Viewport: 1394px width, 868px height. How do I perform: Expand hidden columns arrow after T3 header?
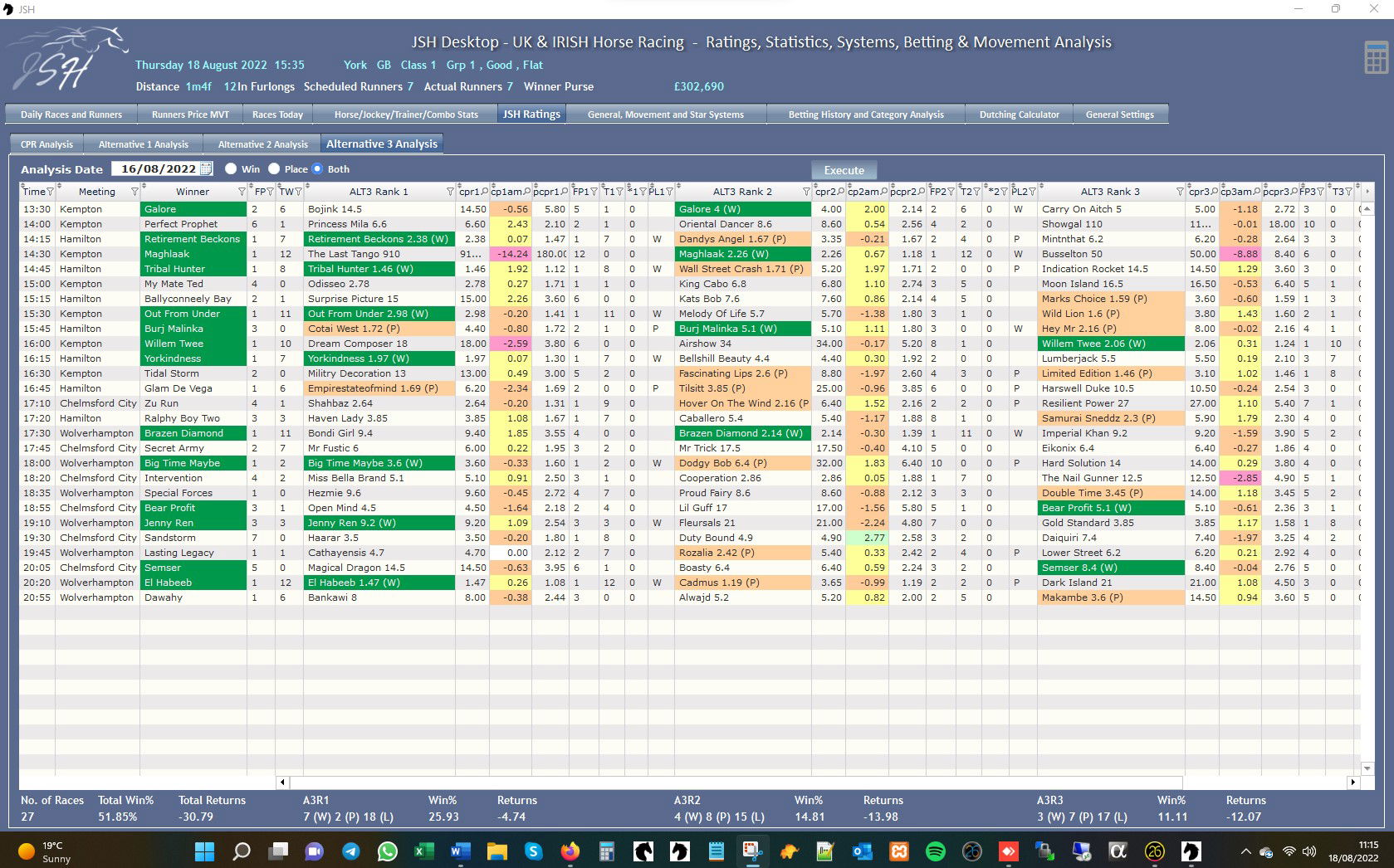(x=1367, y=192)
